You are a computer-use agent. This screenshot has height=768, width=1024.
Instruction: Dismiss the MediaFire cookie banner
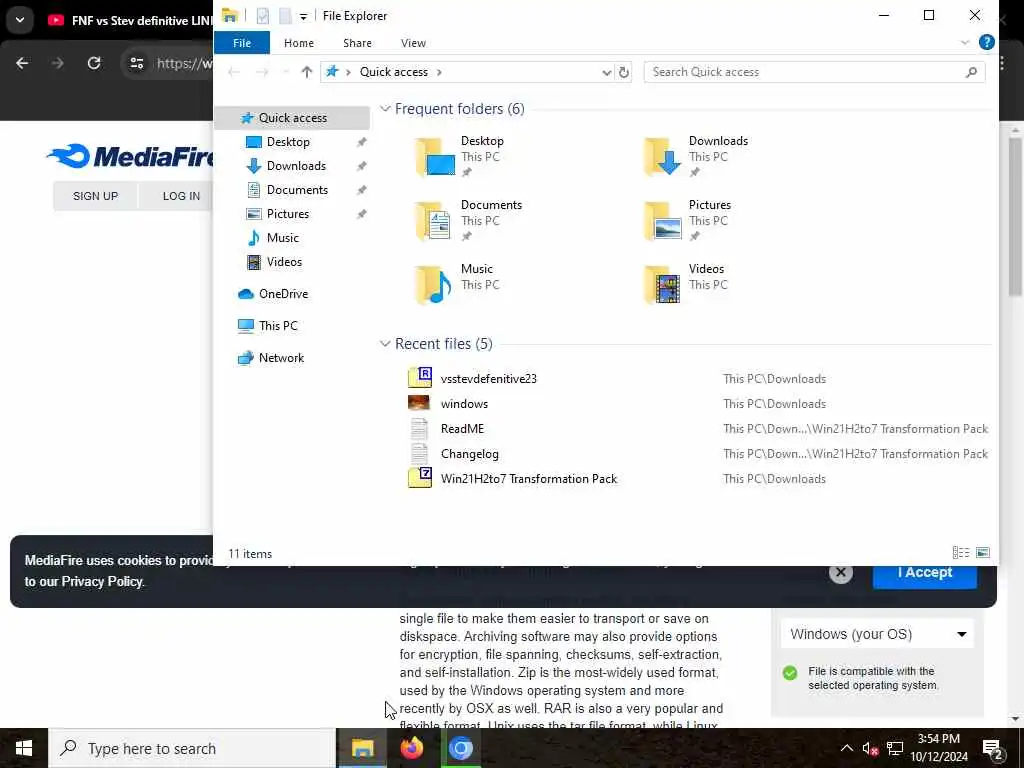click(x=840, y=573)
